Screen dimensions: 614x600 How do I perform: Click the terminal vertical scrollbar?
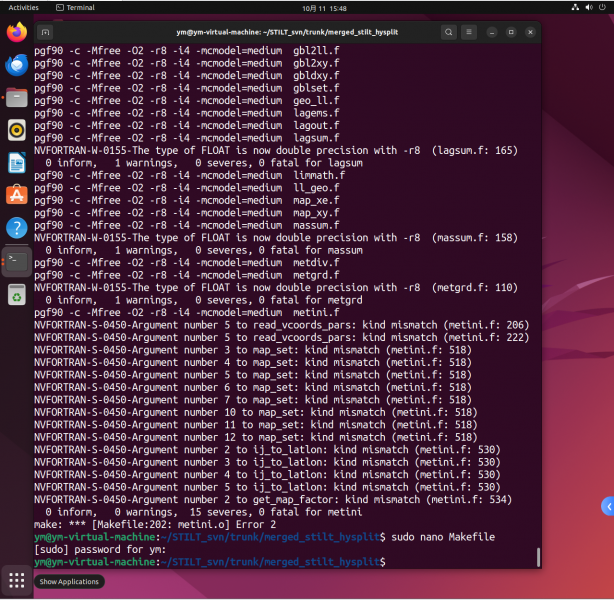[538, 556]
